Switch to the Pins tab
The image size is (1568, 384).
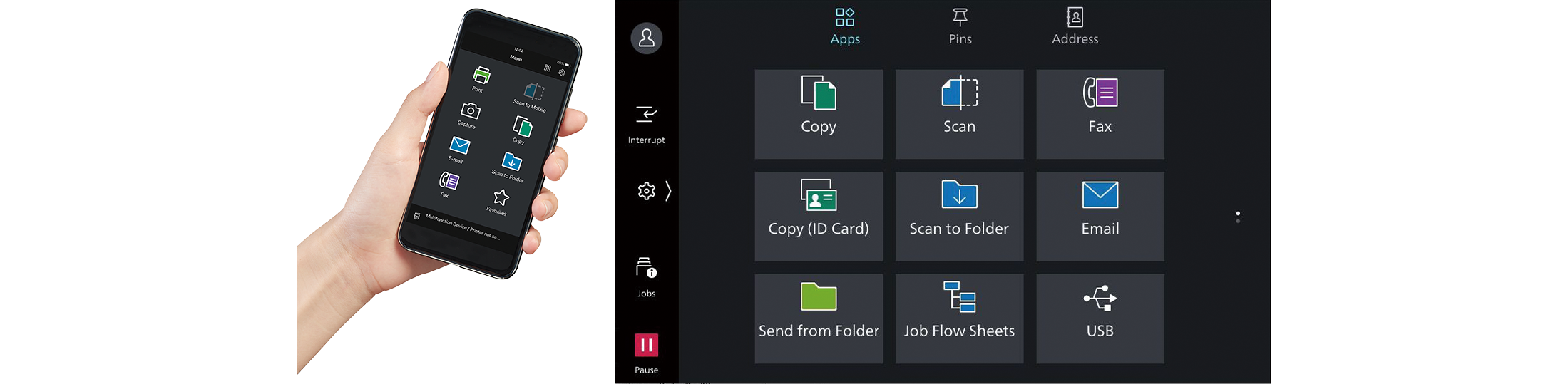[960, 27]
